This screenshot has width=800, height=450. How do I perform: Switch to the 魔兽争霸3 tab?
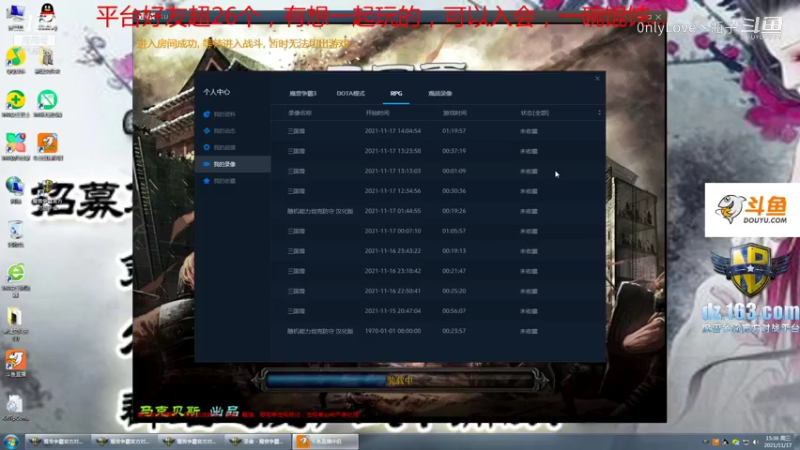303,93
